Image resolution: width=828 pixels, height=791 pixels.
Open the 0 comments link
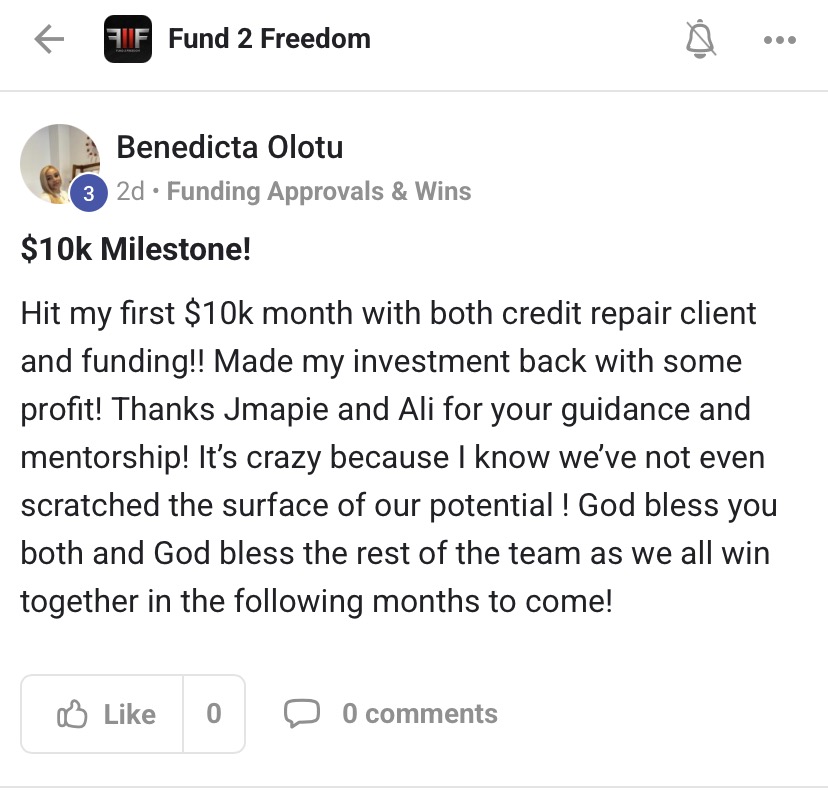[419, 714]
